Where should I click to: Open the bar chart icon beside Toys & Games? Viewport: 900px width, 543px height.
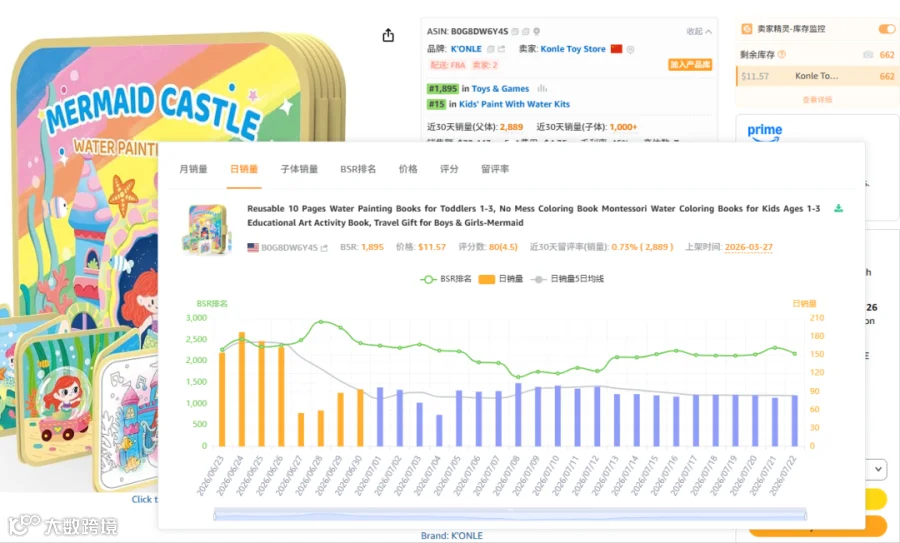542,88
